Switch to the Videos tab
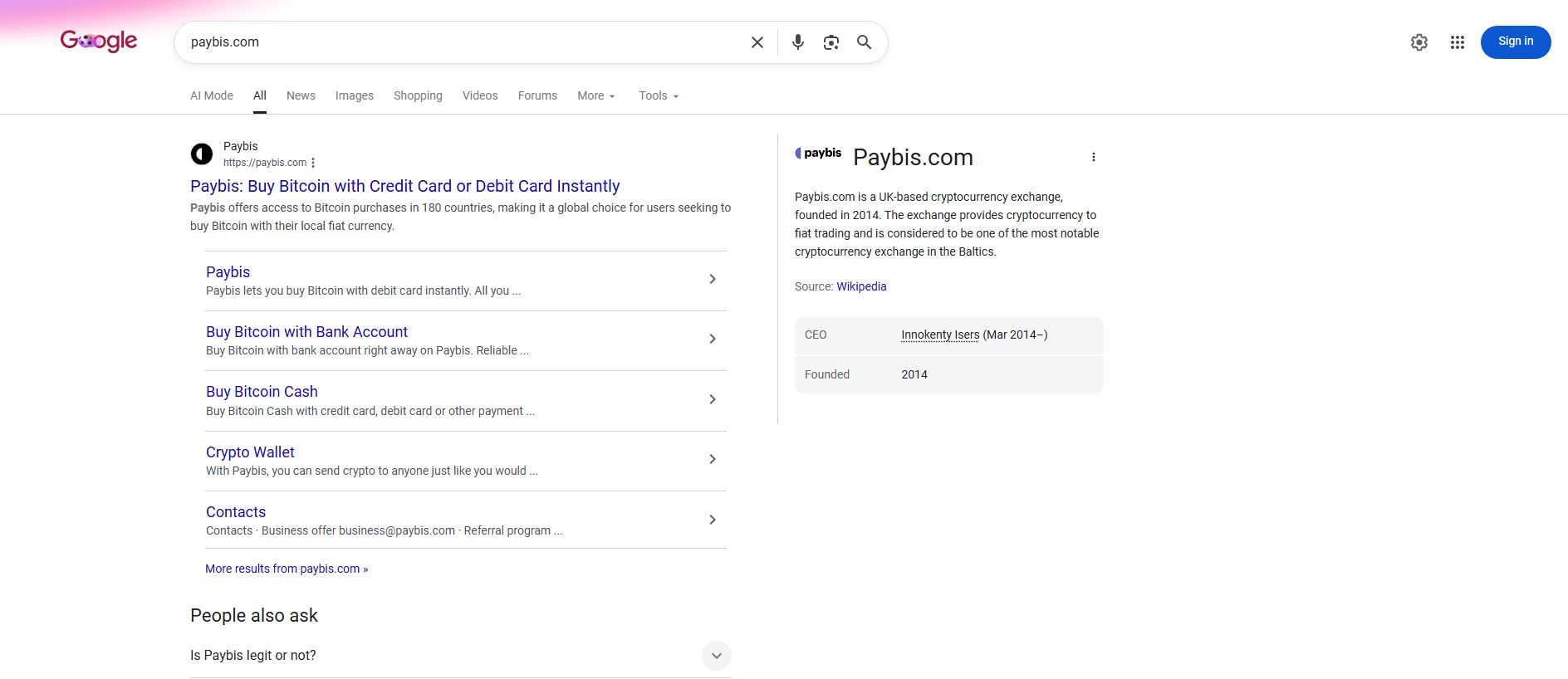 point(480,95)
